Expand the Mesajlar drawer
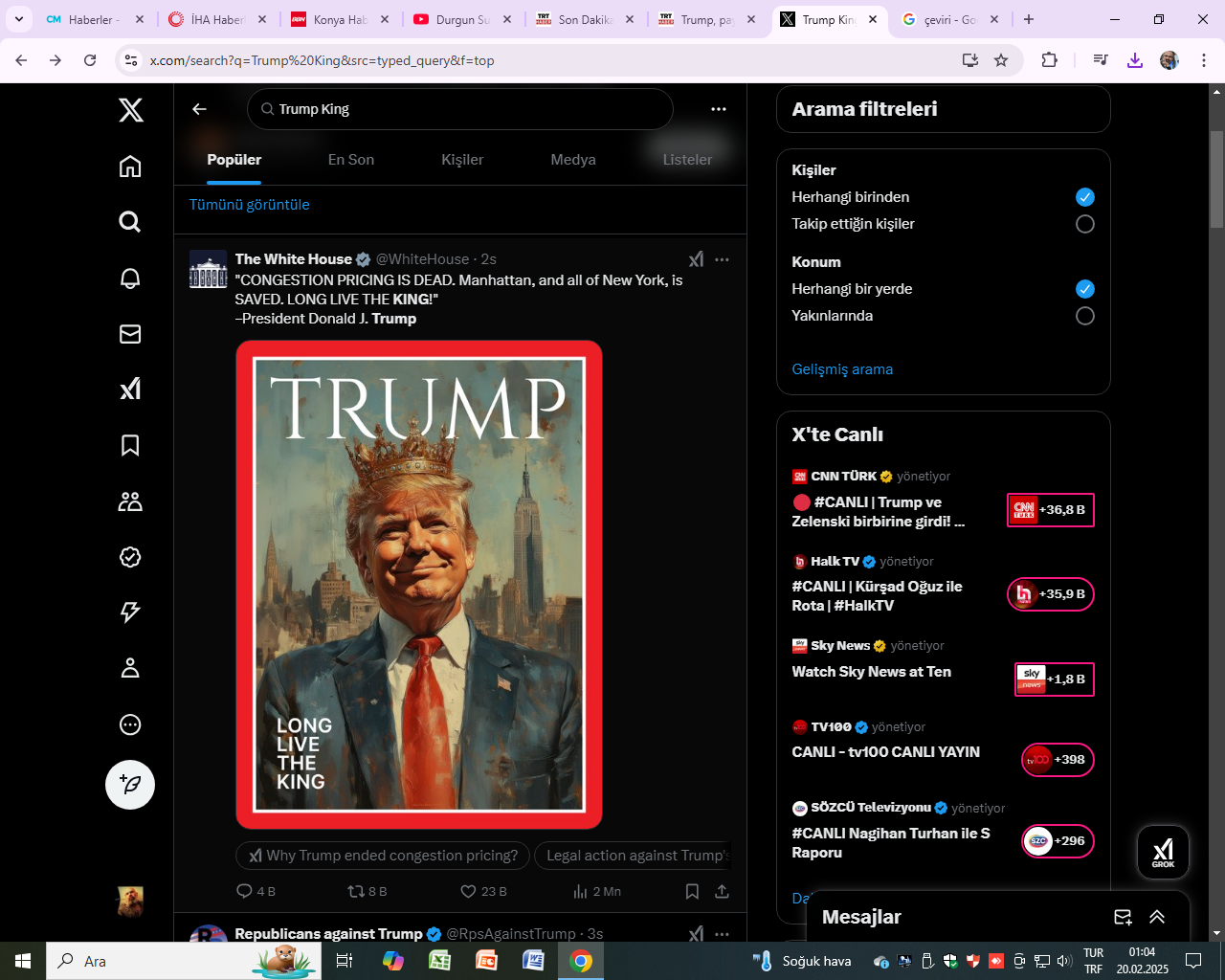Image resolution: width=1225 pixels, height=980 pixels. click(x=1157, y=917)
